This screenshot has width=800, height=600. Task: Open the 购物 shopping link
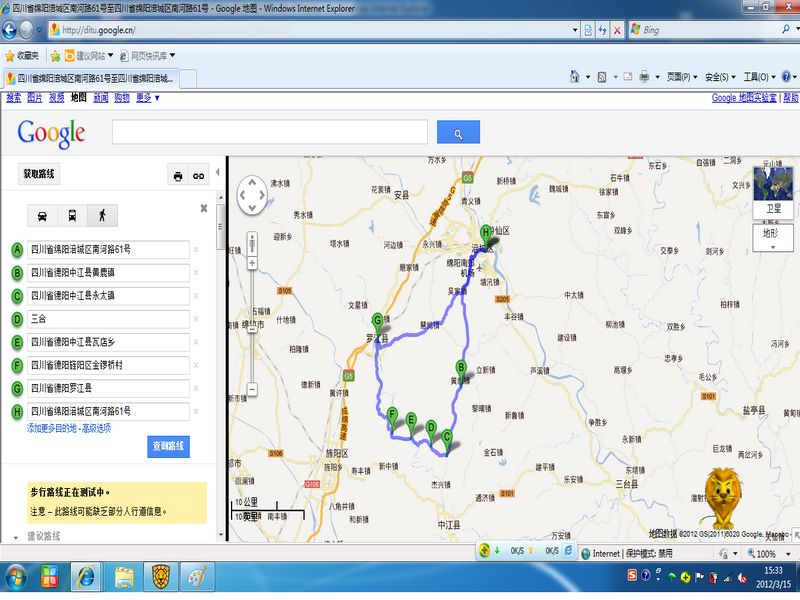122,98
